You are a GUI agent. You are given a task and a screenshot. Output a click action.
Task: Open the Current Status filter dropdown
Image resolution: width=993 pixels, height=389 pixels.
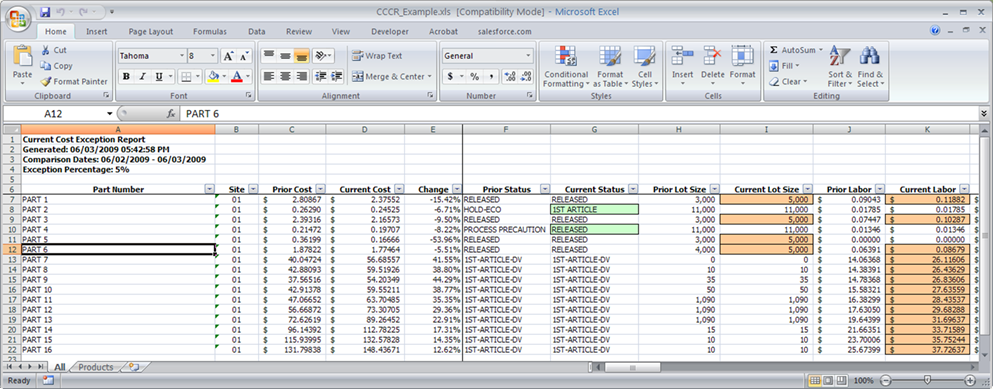coord(633,189)
